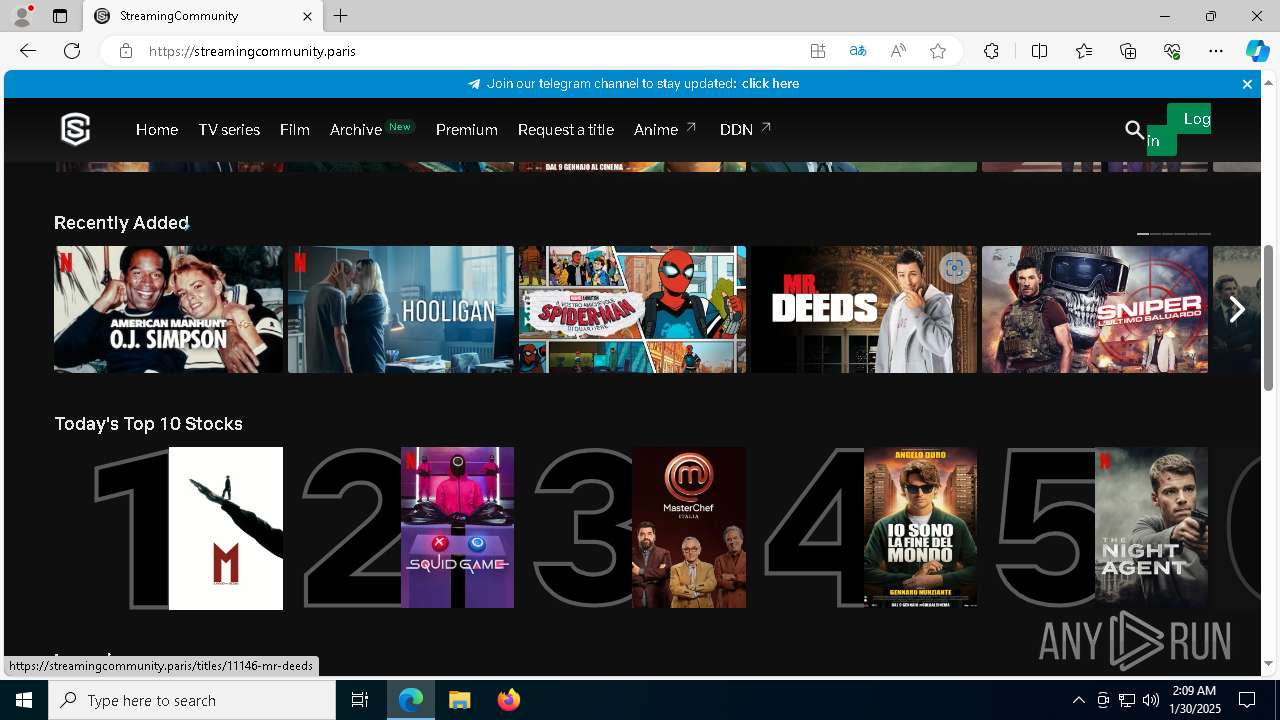The height and width of the screenshot is (720, 1280).
Task: Activate the read aloud icon
Action: pyautogui.click(x=898, y=51)
